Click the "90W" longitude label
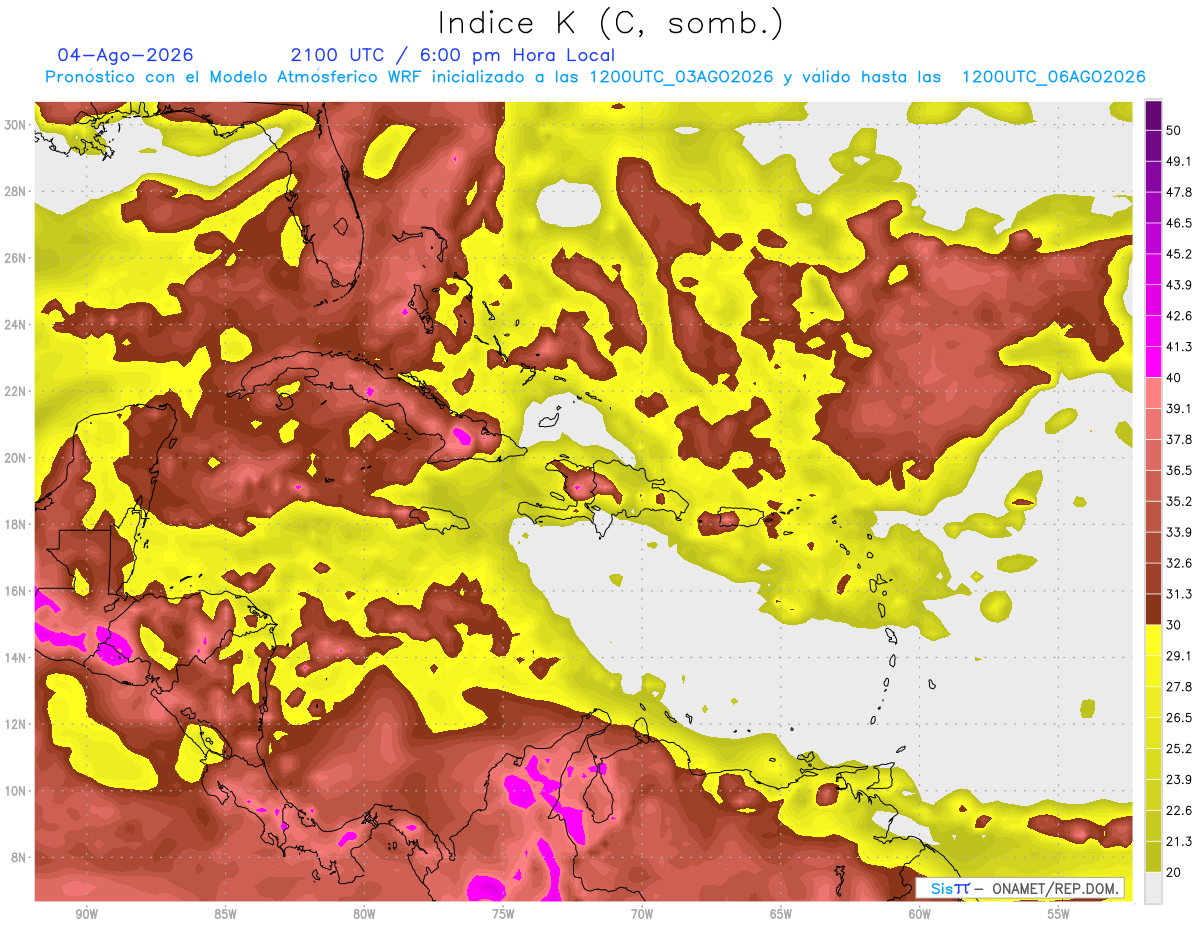 coord(86,915)
